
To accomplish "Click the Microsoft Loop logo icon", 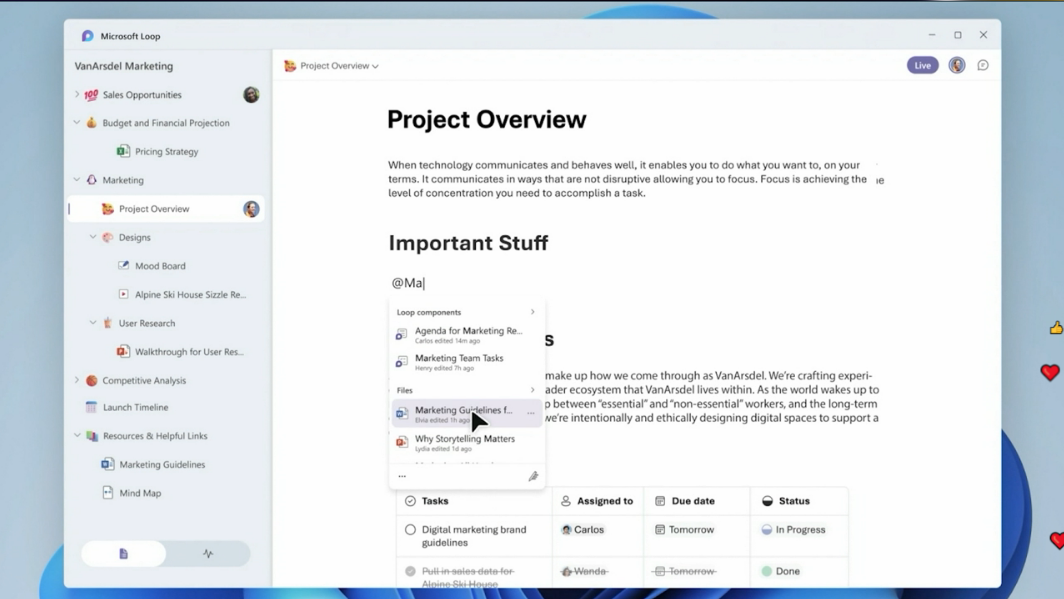I will click(x=88, y=36).
